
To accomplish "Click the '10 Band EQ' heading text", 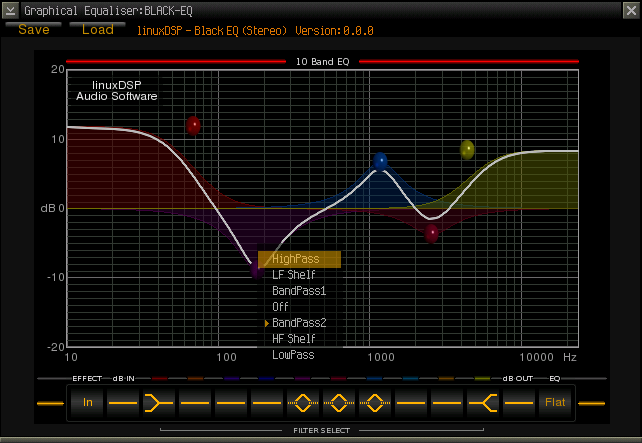I will 323,62.
